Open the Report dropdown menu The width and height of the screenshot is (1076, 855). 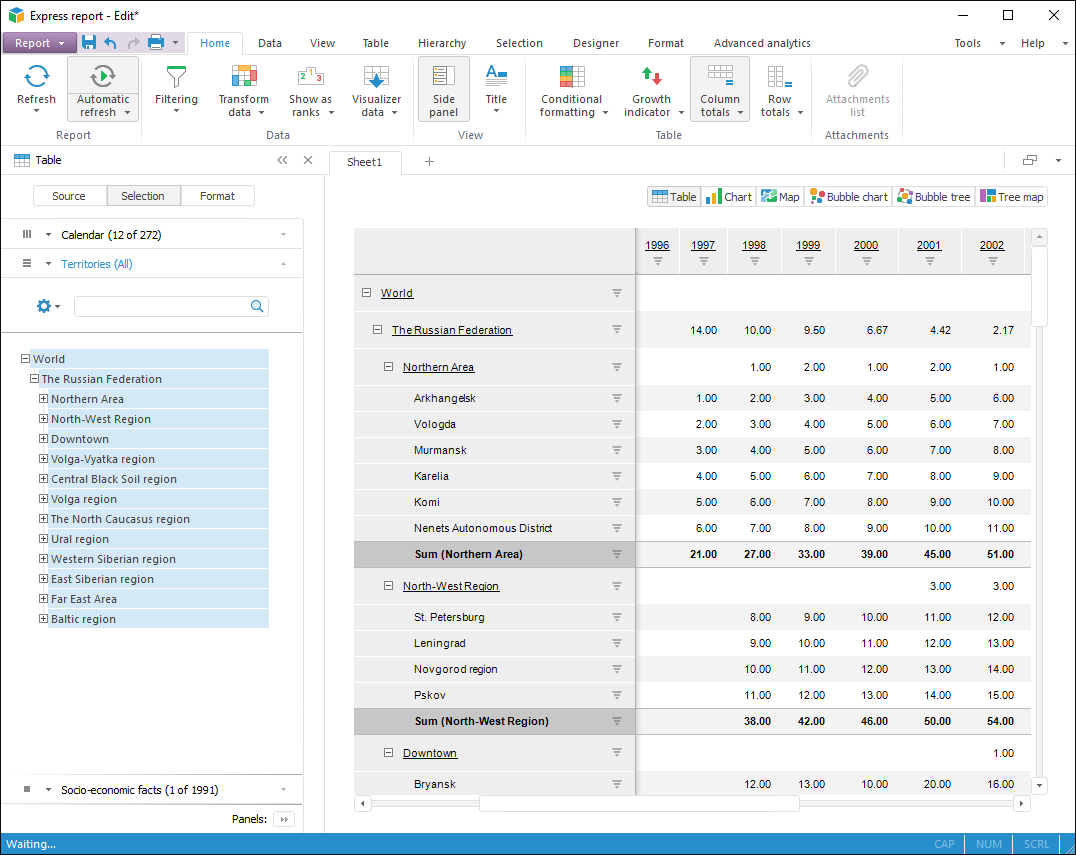(39, 43)
